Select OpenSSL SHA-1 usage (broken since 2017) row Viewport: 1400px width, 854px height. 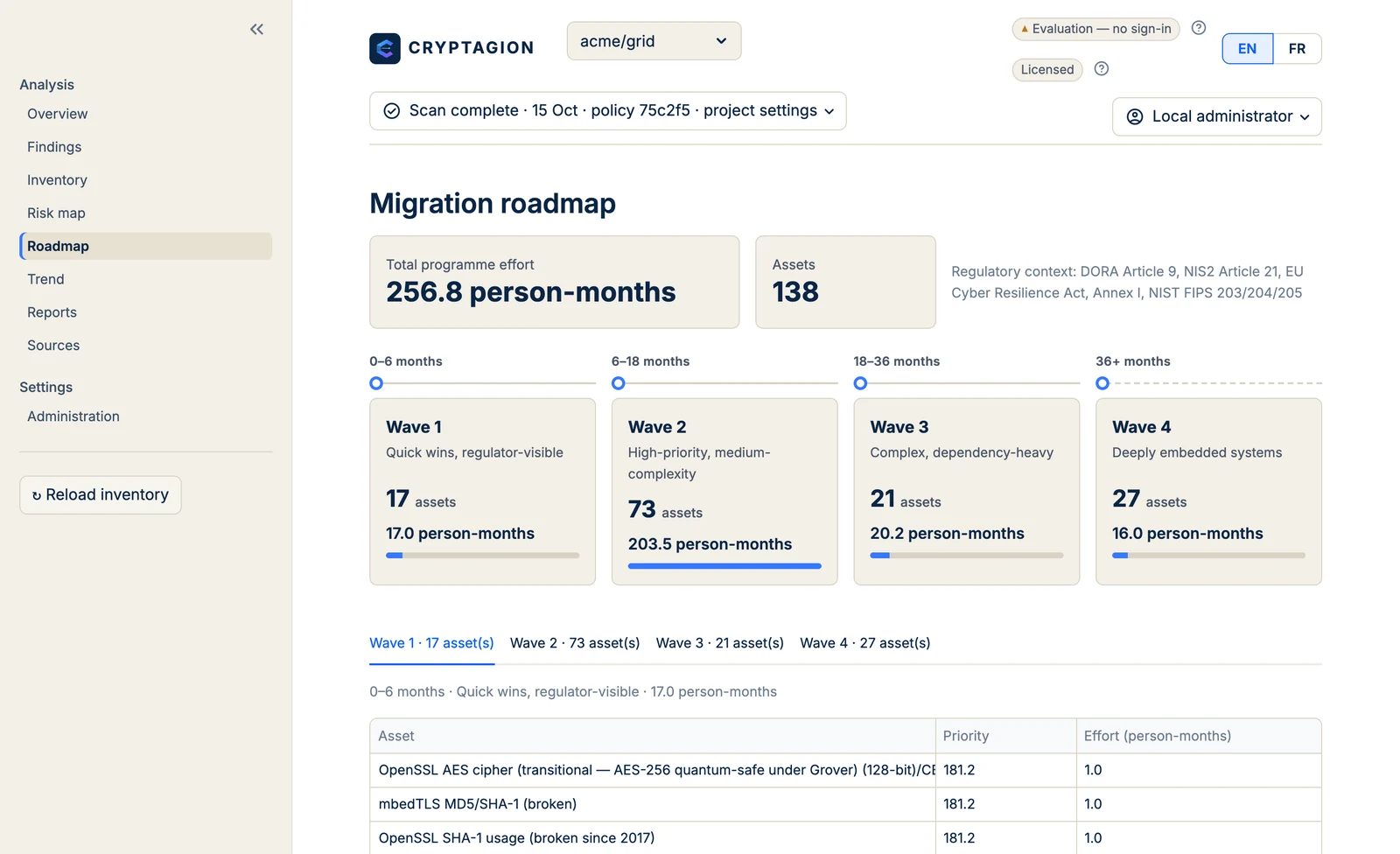tap(845, 838)
